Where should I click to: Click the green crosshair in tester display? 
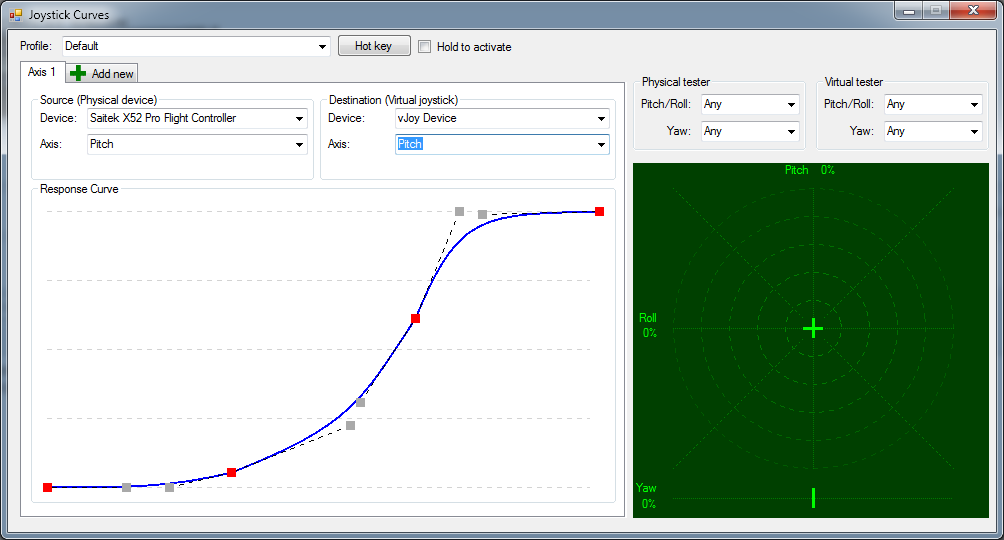813,329
